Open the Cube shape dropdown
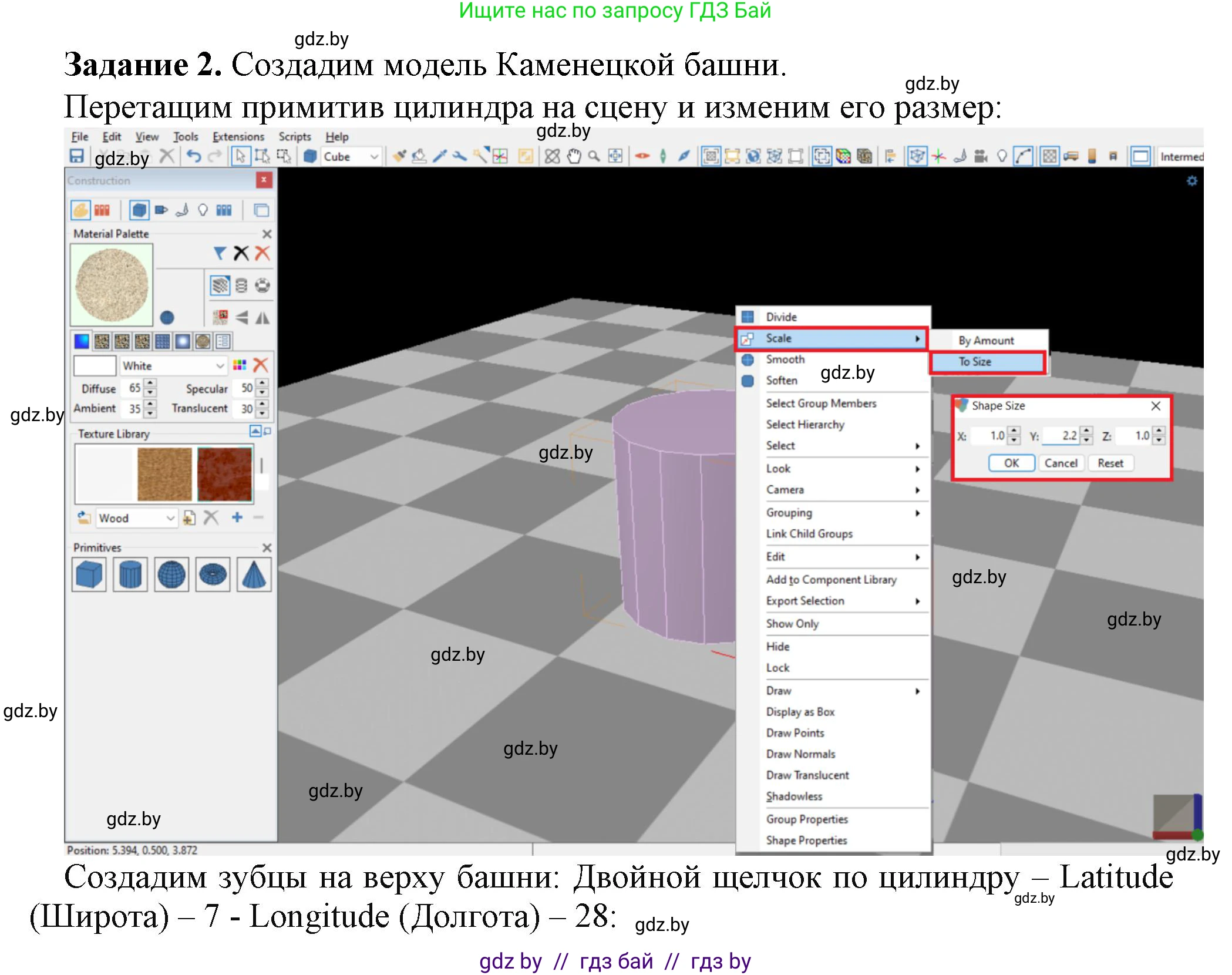The width and height of the screenshot is (1232, 975). 373,157
